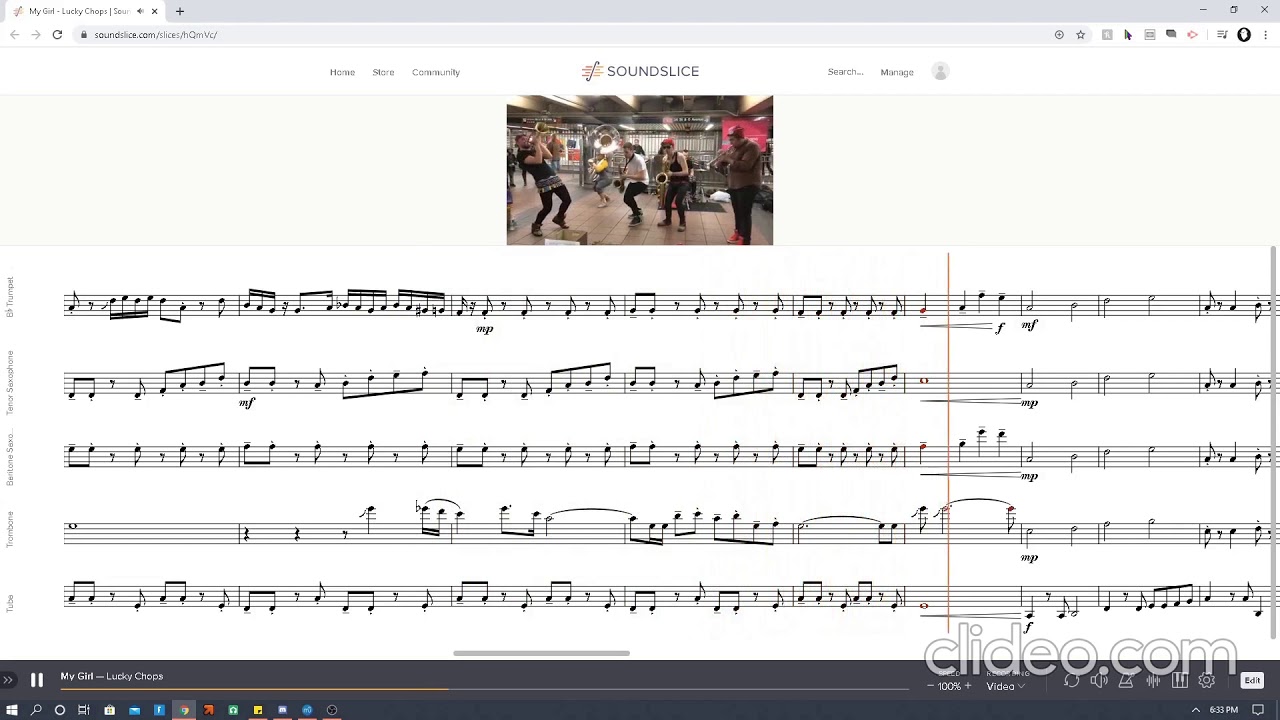This screenshot has height=720, width=1280.
Task: Click the Soundslice logo
Action: coord(640,71)
